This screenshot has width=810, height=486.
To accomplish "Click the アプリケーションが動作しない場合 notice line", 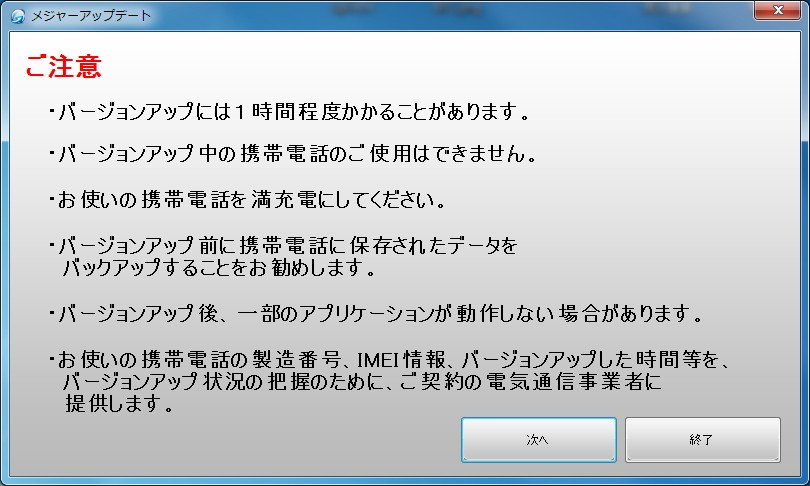I will pyautogui.click(x=376, y=313).
